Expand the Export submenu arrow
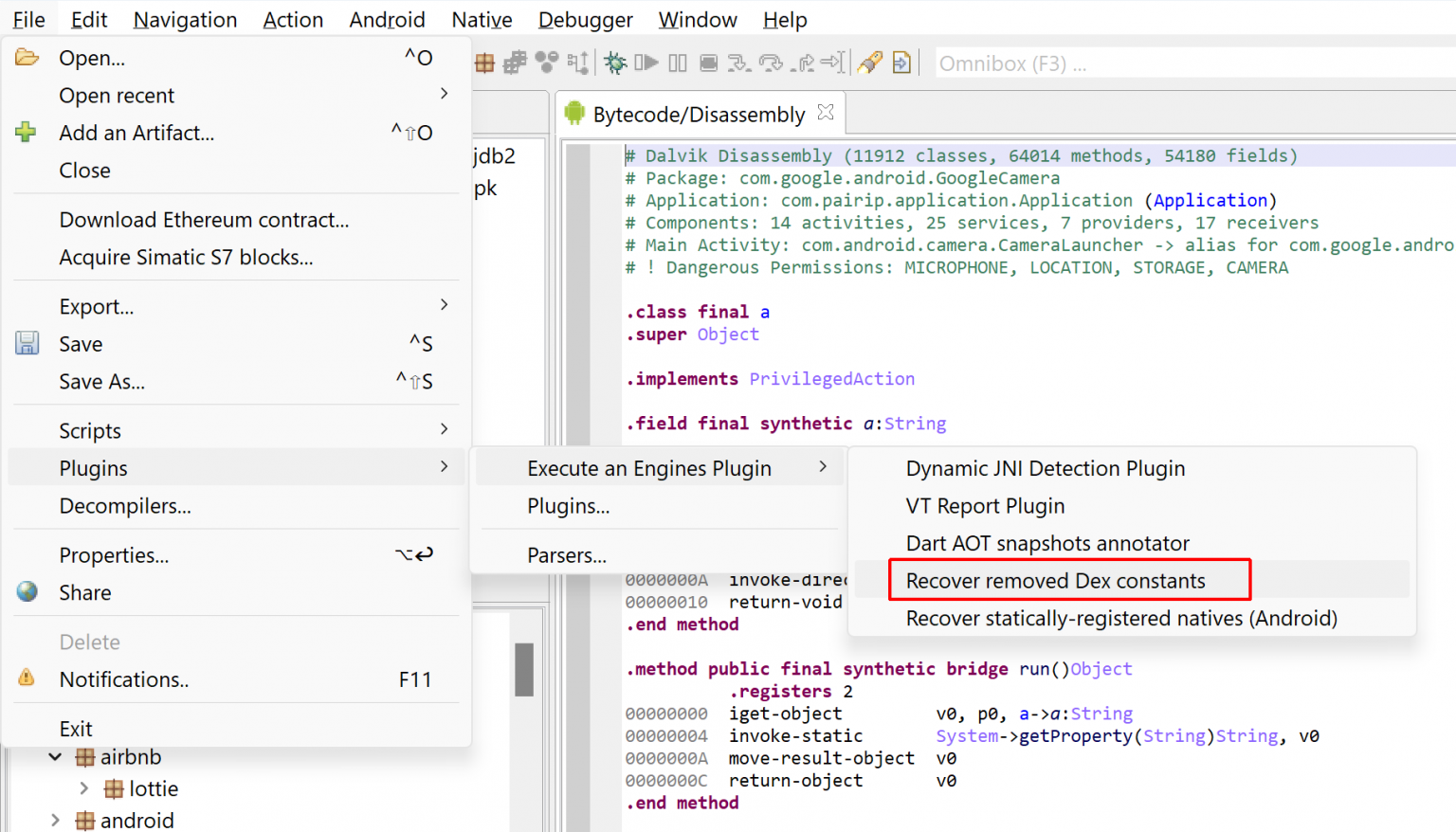Viewport: 1456px width, 832px height. point(443,305)
